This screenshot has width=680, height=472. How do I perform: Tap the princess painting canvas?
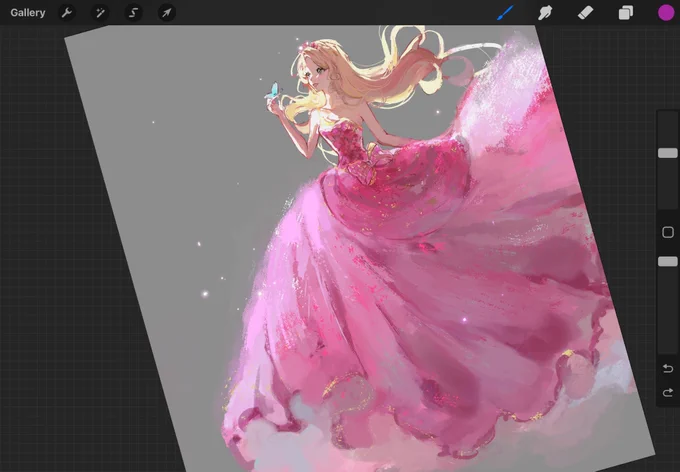point(360,248)
